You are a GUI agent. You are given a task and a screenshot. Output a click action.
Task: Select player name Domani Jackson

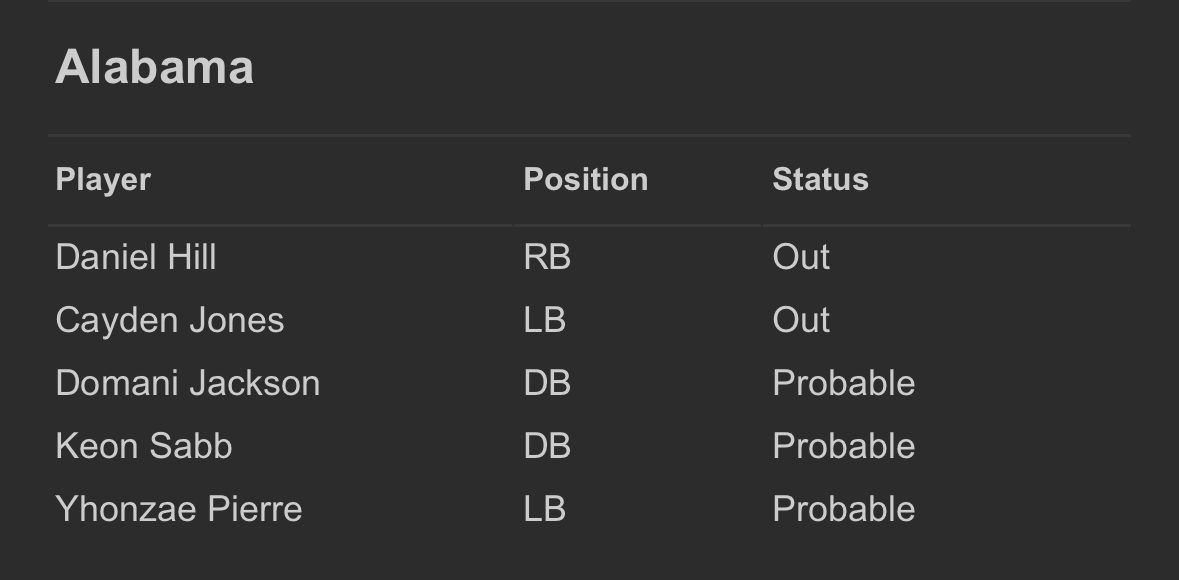188,384
